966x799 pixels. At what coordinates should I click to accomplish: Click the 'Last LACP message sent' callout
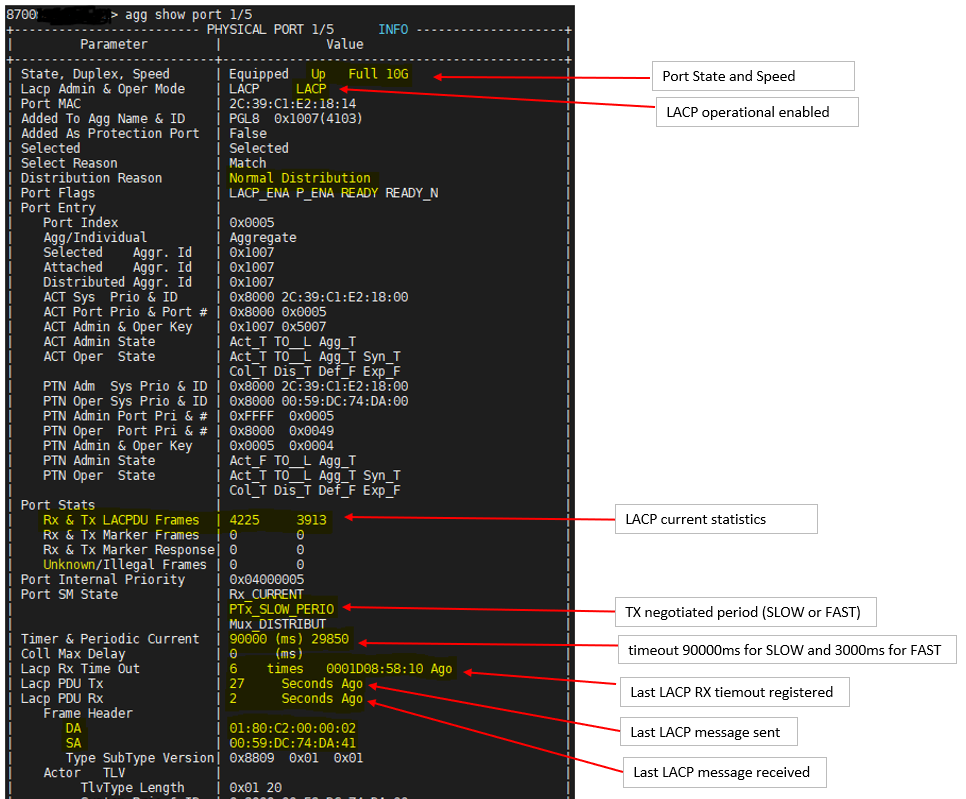(x=709, y=732)
